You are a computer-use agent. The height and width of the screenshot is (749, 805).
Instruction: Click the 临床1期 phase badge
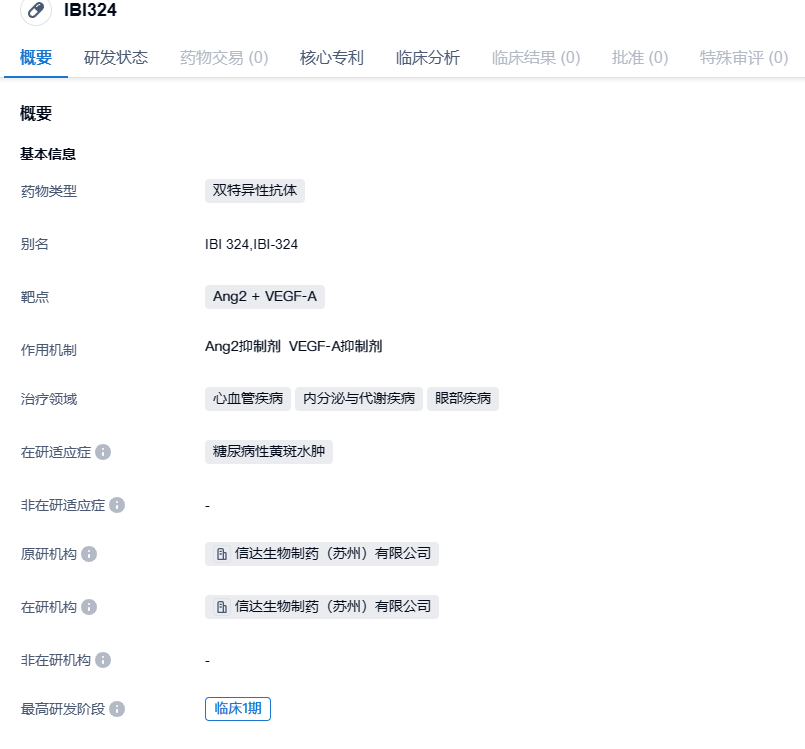pyautogui.click(x=238, y=709)
